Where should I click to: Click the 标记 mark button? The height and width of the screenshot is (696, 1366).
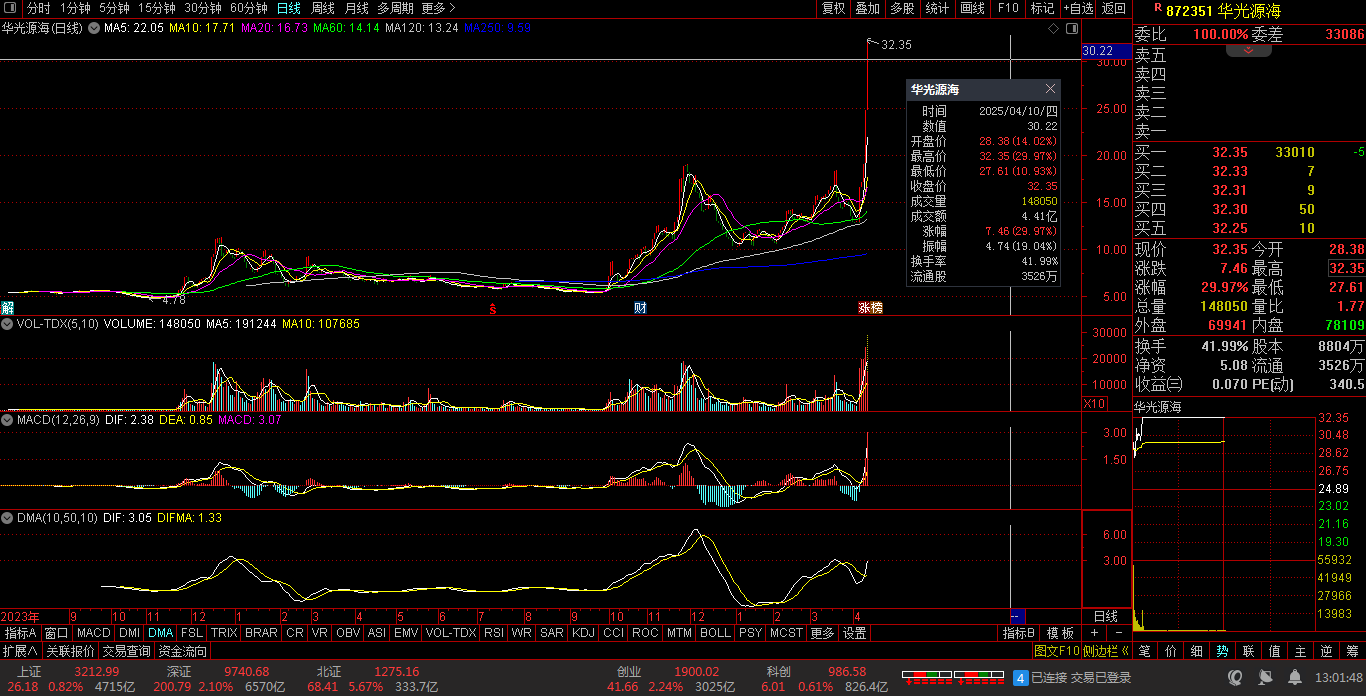pyautogui.click(x=1042, y=8)
